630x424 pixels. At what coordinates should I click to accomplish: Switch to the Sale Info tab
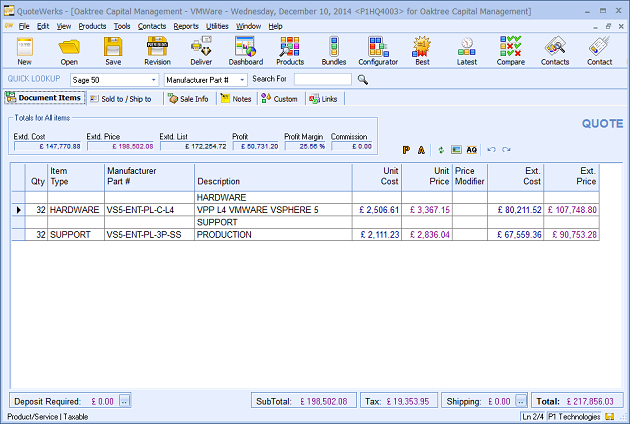(188, 99)
